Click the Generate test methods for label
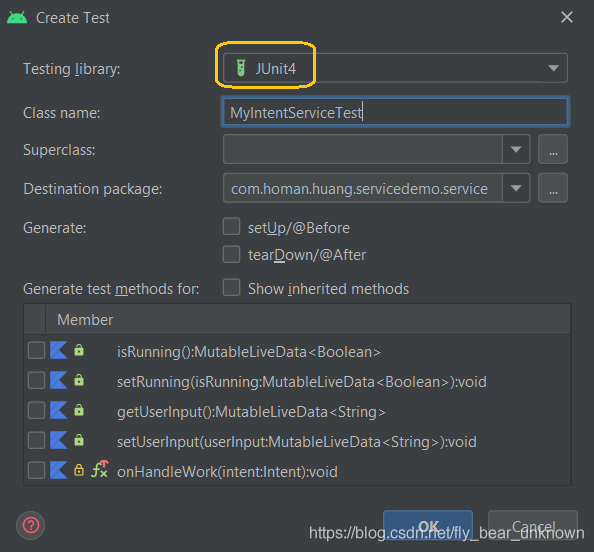Image resolution: width=594 pixels, height=552 pixels. [111, 289]
